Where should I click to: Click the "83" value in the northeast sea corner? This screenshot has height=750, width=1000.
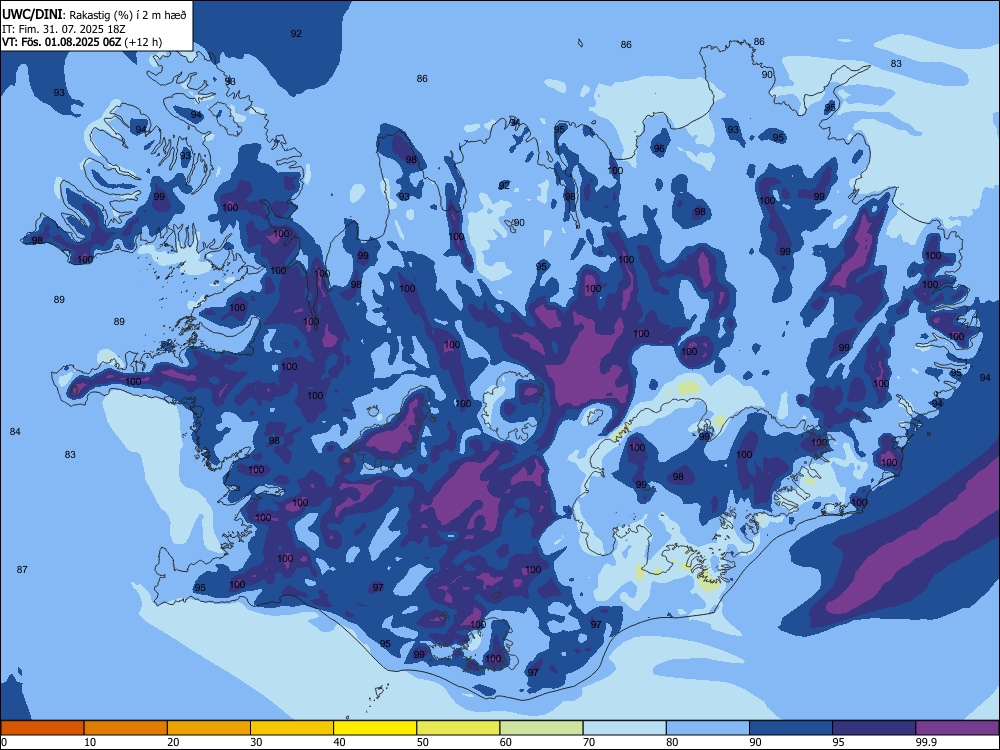click(x=896, y=64)
